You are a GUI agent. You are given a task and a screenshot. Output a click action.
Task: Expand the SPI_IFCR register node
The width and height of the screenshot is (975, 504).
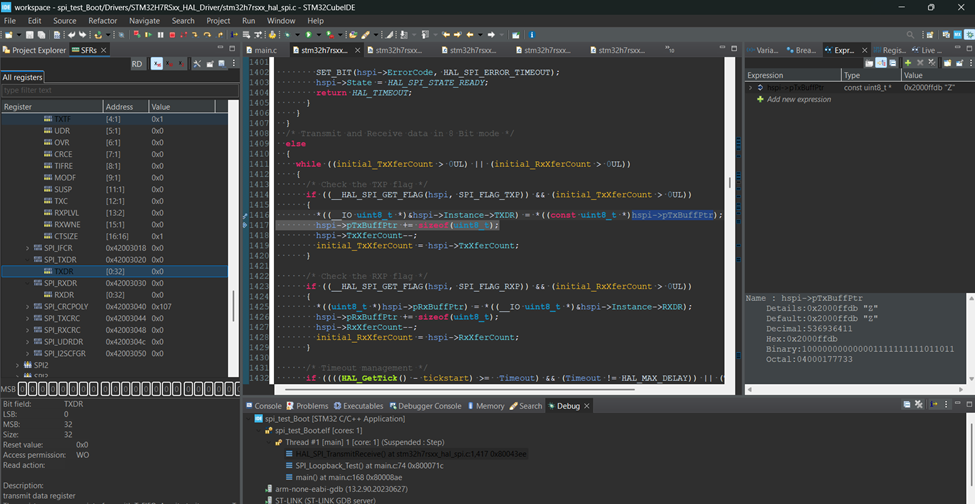click(x=28, y=247)
